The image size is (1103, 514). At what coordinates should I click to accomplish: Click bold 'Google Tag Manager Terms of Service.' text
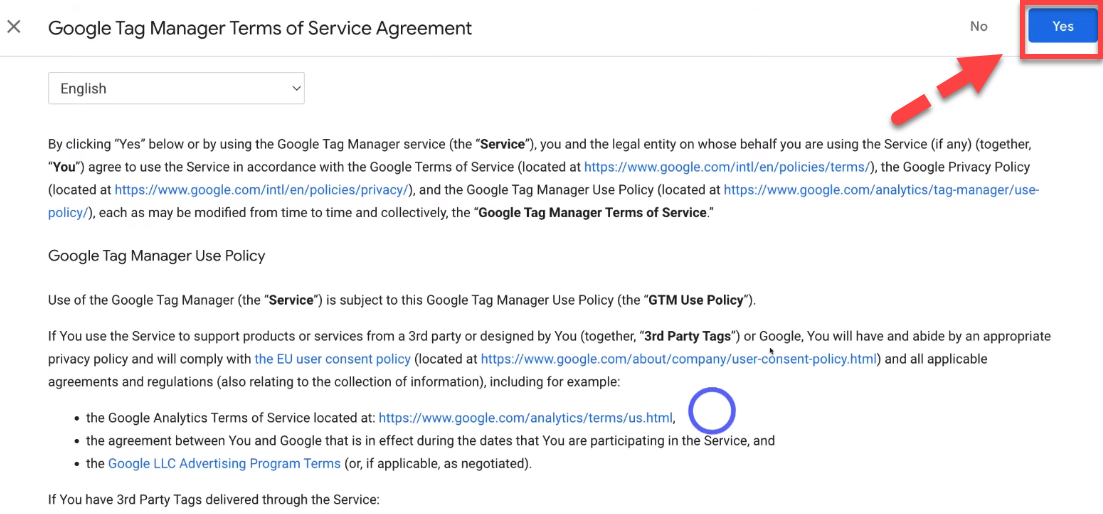(594, 212)
